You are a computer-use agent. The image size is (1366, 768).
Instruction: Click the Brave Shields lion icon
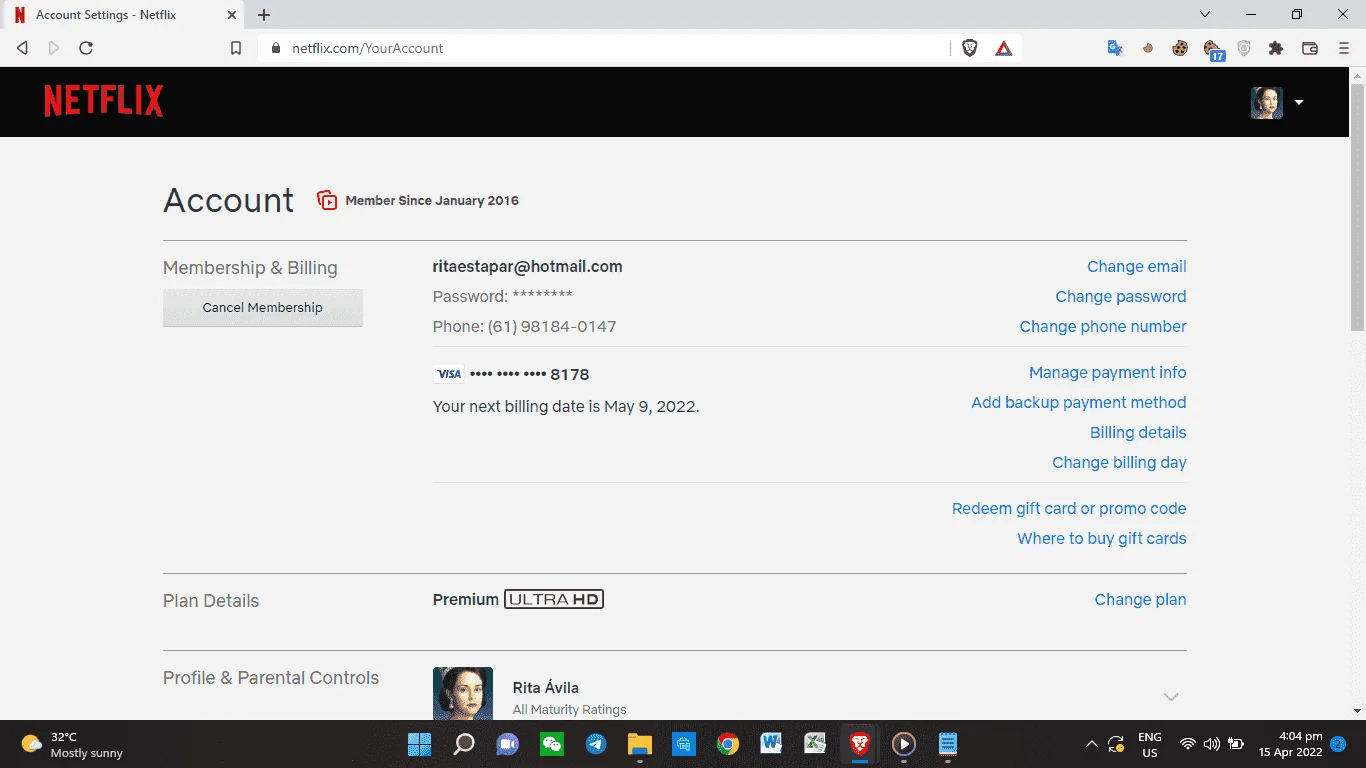tap(969, 48)
